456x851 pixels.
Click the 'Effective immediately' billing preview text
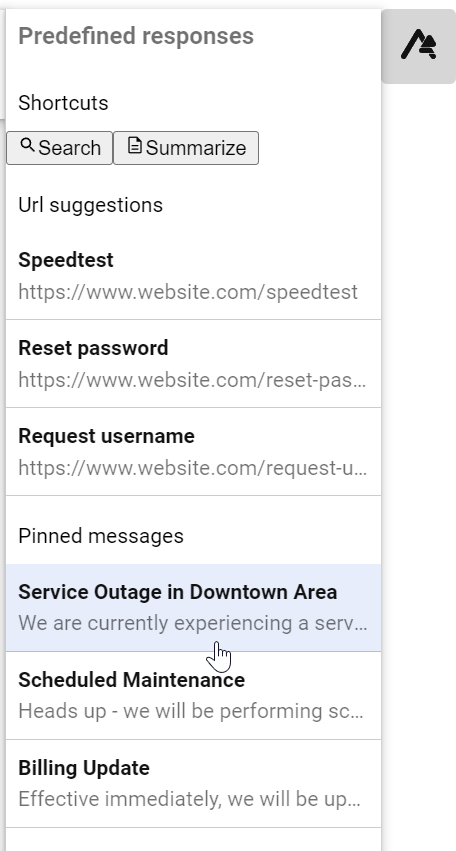[189, 799]
